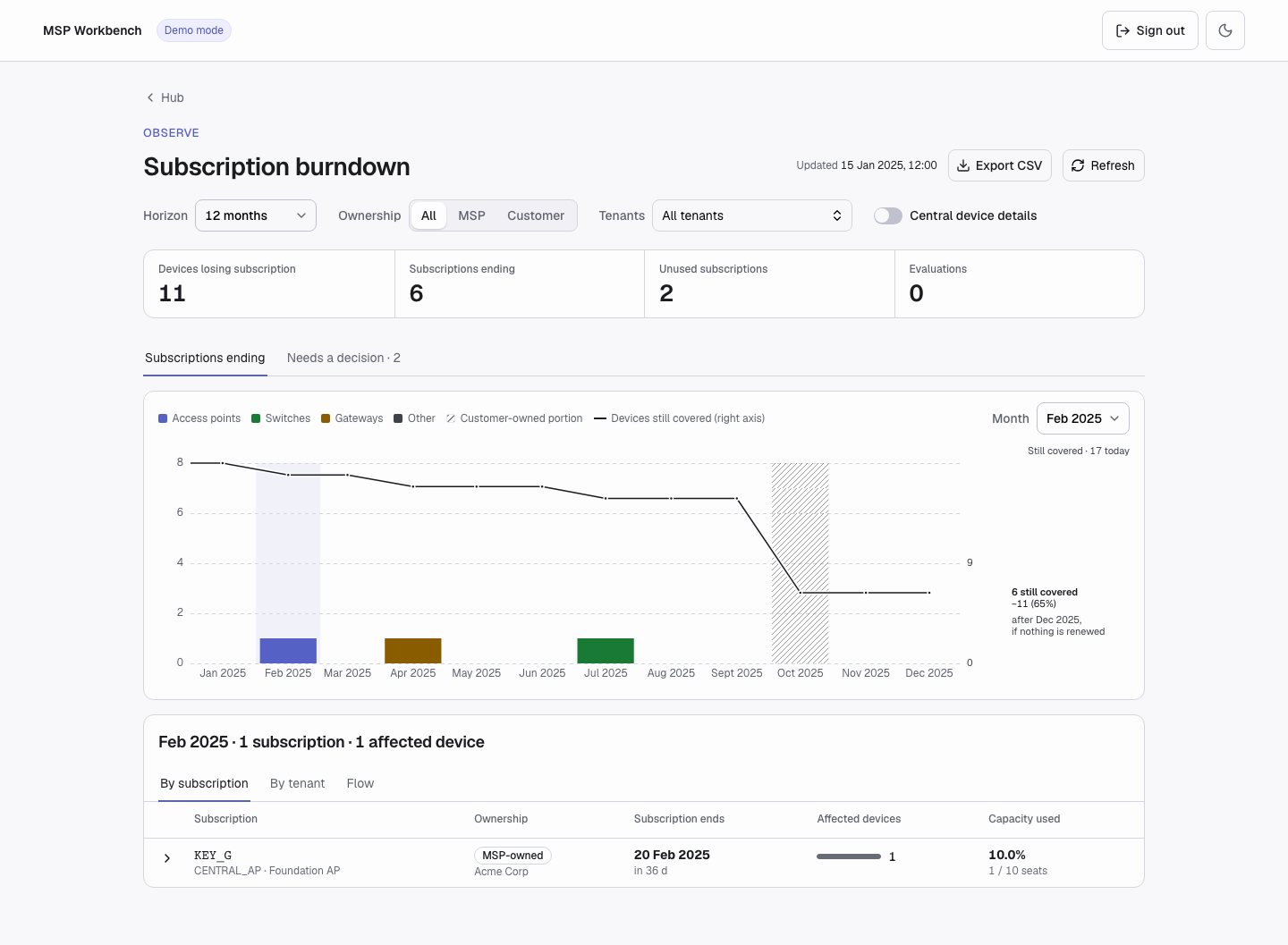Select the Apr 2025 brown bar
Viewport: 1288px width, 945px height.
tap(413, 651)
